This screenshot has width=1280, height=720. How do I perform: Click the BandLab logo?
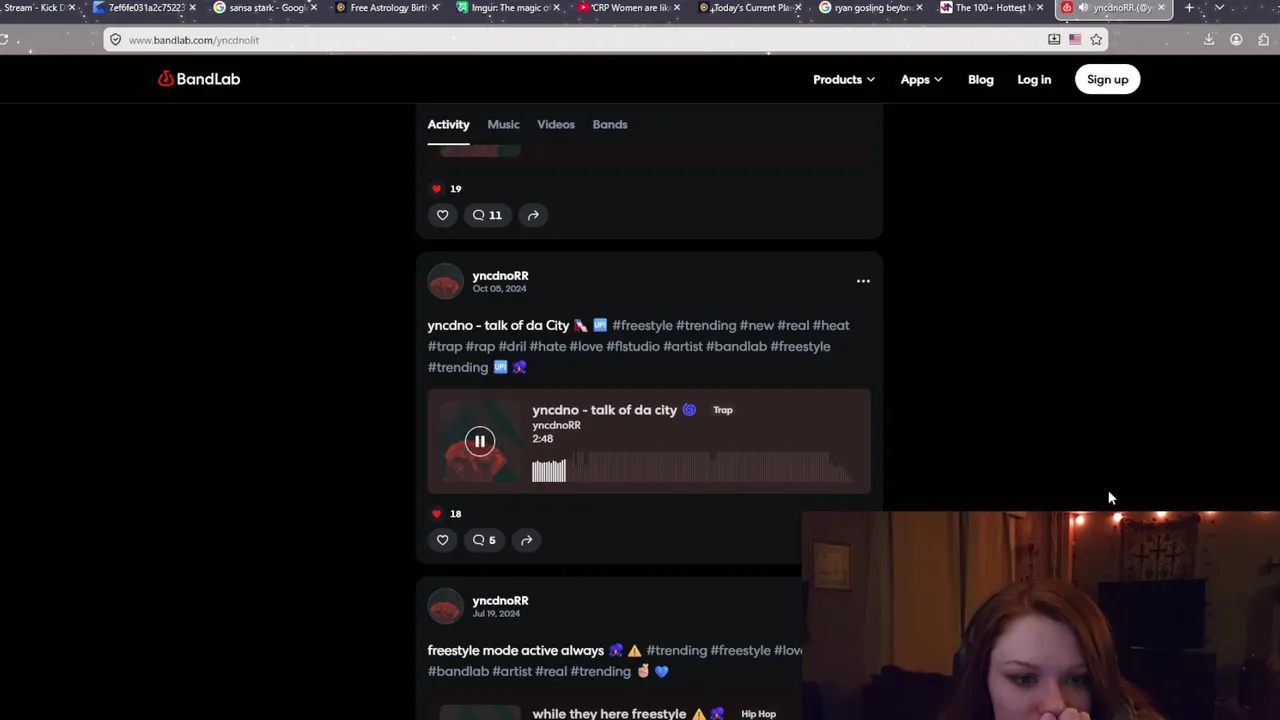(199, 79)
